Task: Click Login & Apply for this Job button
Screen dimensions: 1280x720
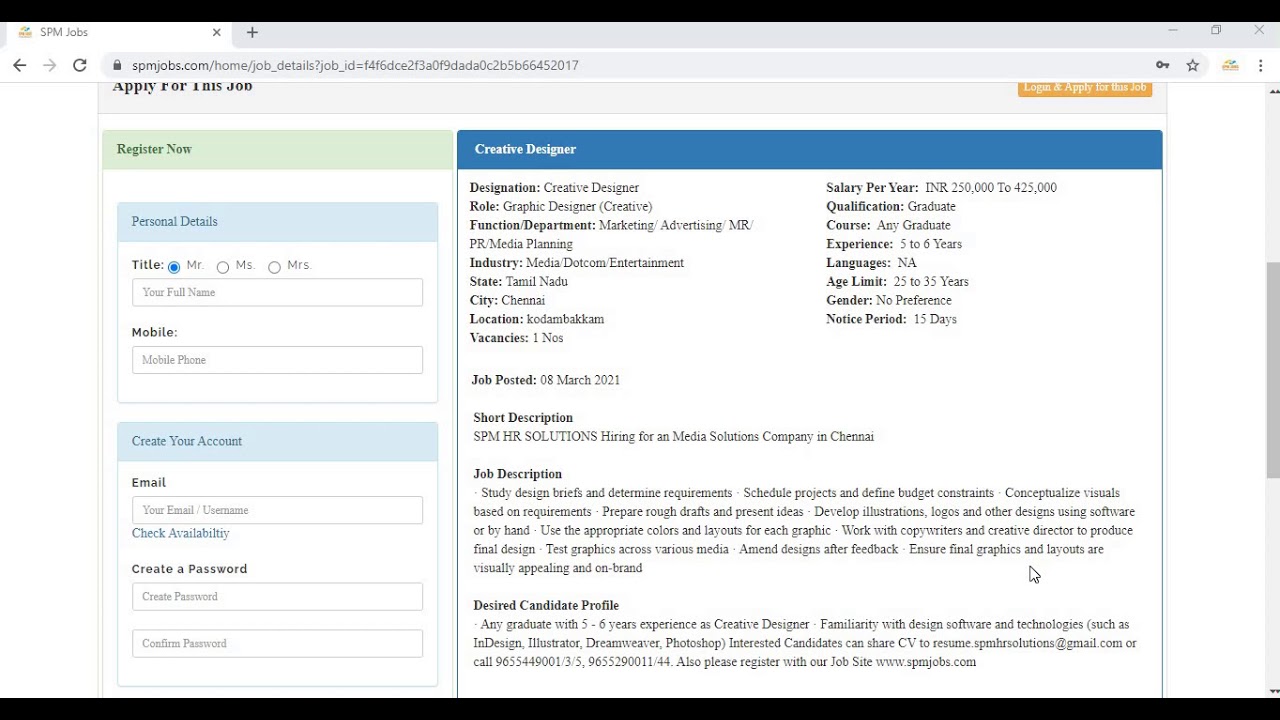Action: coord(1085,88)
